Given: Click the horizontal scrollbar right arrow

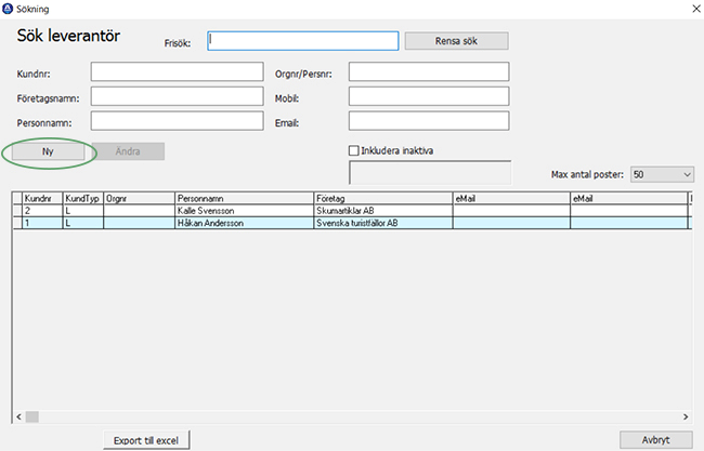Looking at the screenshot, I should point(686,417).
